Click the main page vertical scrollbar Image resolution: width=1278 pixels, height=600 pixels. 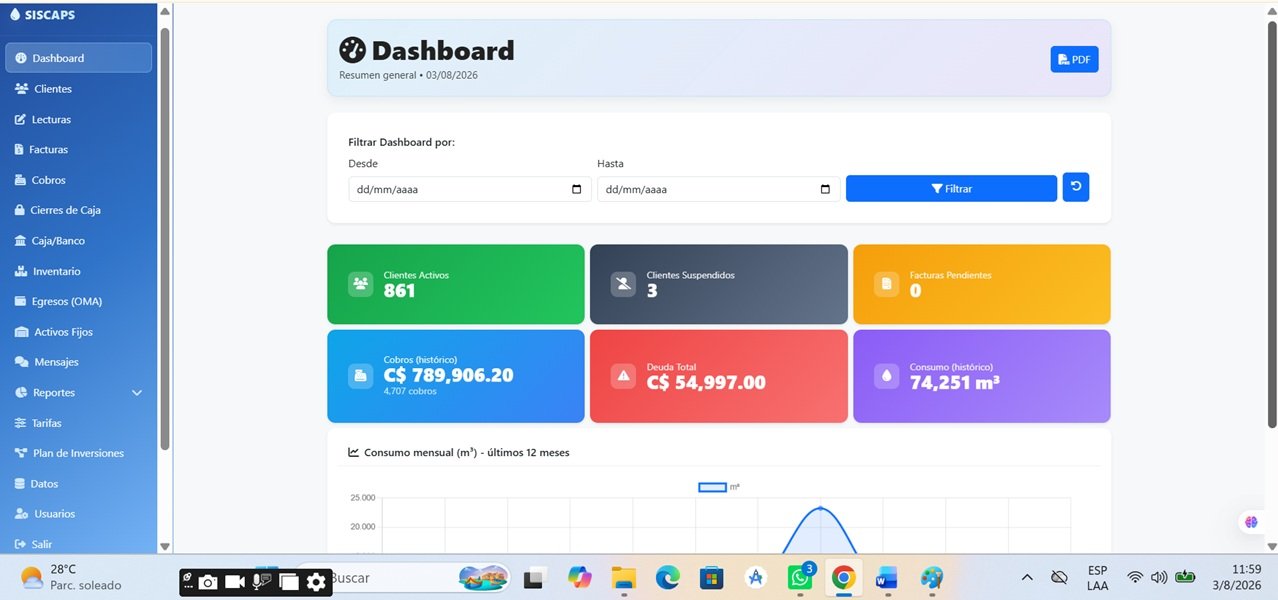[1272, 225]
